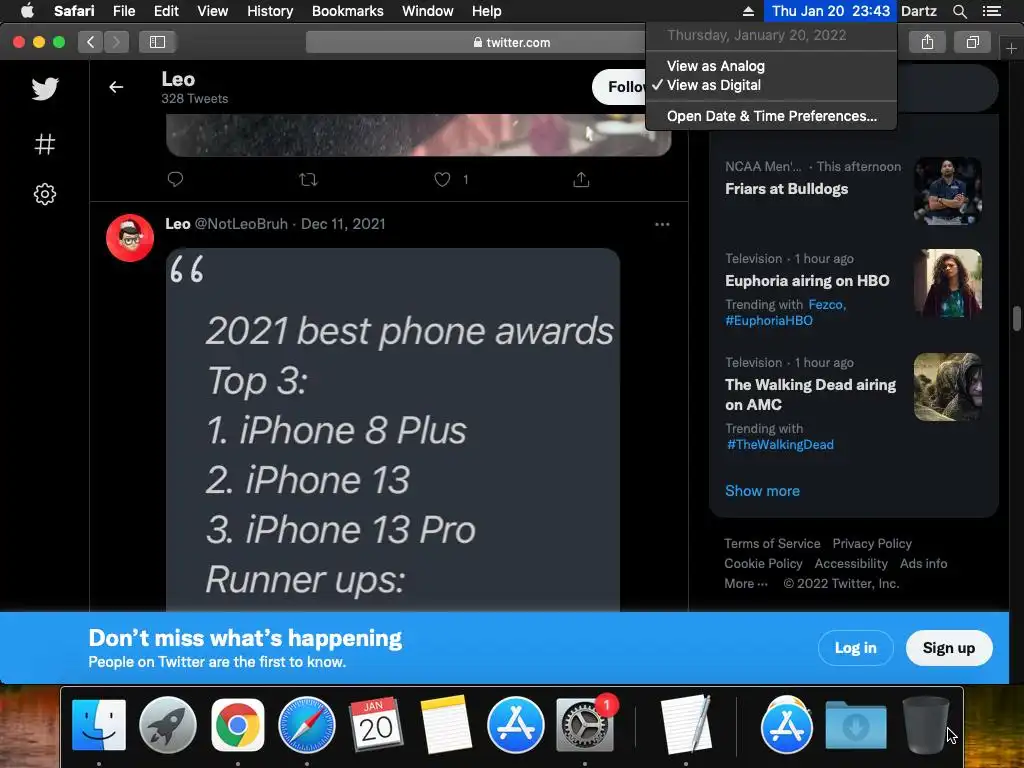1024x768 pixels.
Task: Open Friars at Bulldogs trend
Action: pyautogui.click(x=786, y=189)
